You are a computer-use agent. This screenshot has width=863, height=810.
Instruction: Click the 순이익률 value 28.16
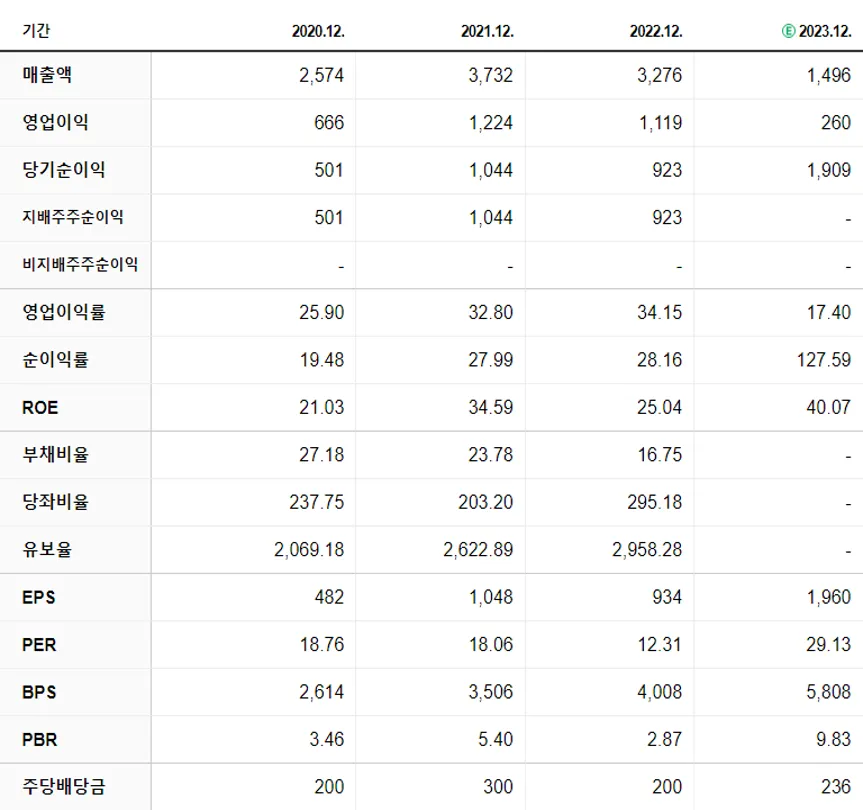click(659, 360)
